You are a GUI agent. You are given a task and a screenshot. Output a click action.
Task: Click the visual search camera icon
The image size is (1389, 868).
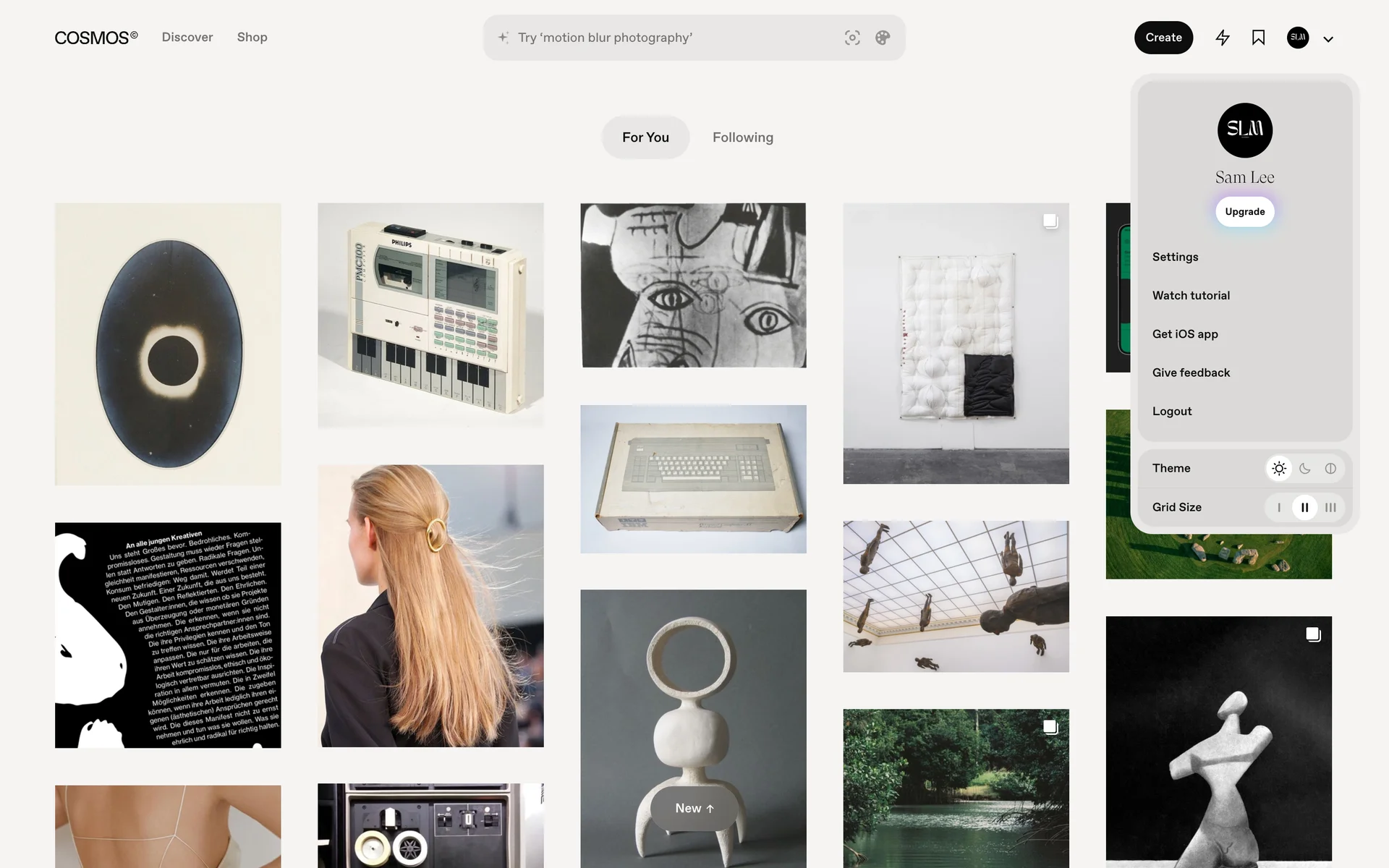pyautogui.click(x=852, y=38)
